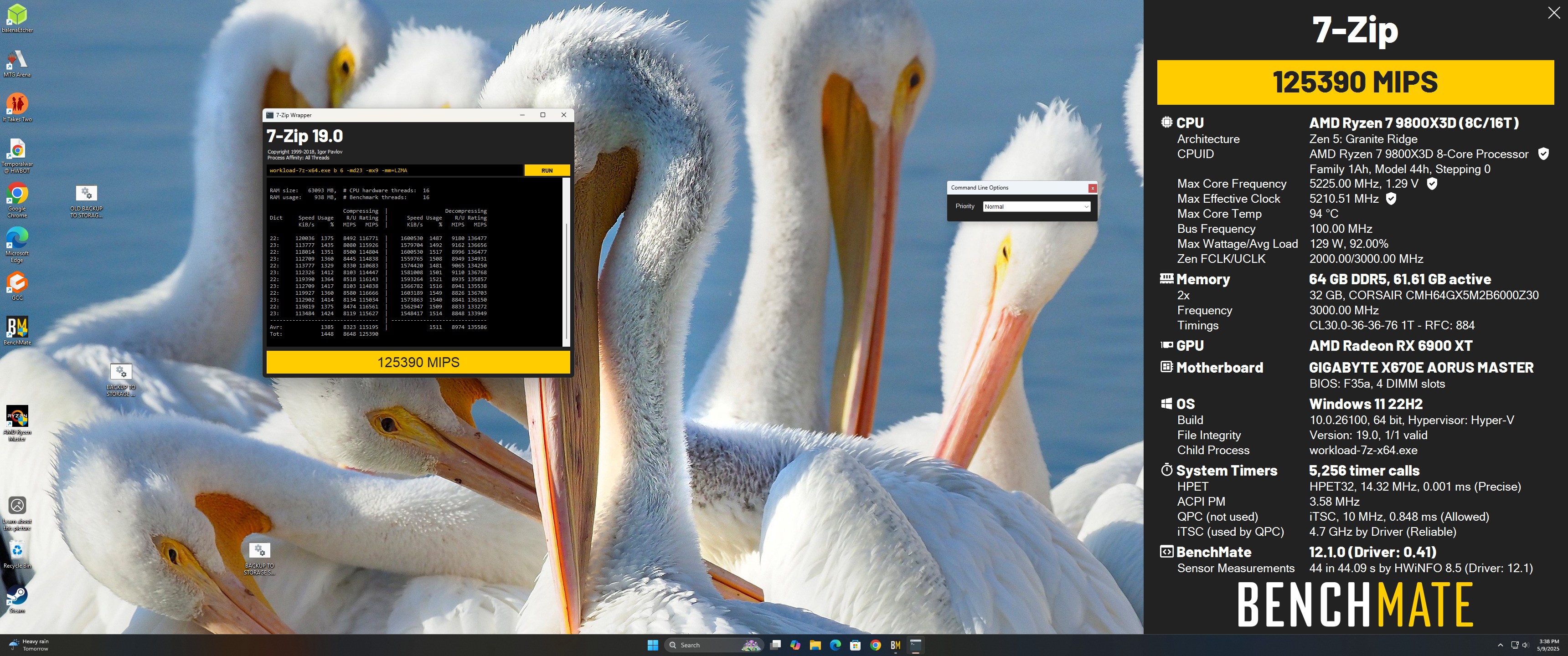Open the AMD Ryzen Master desktop icon

[x=17, y=424]
